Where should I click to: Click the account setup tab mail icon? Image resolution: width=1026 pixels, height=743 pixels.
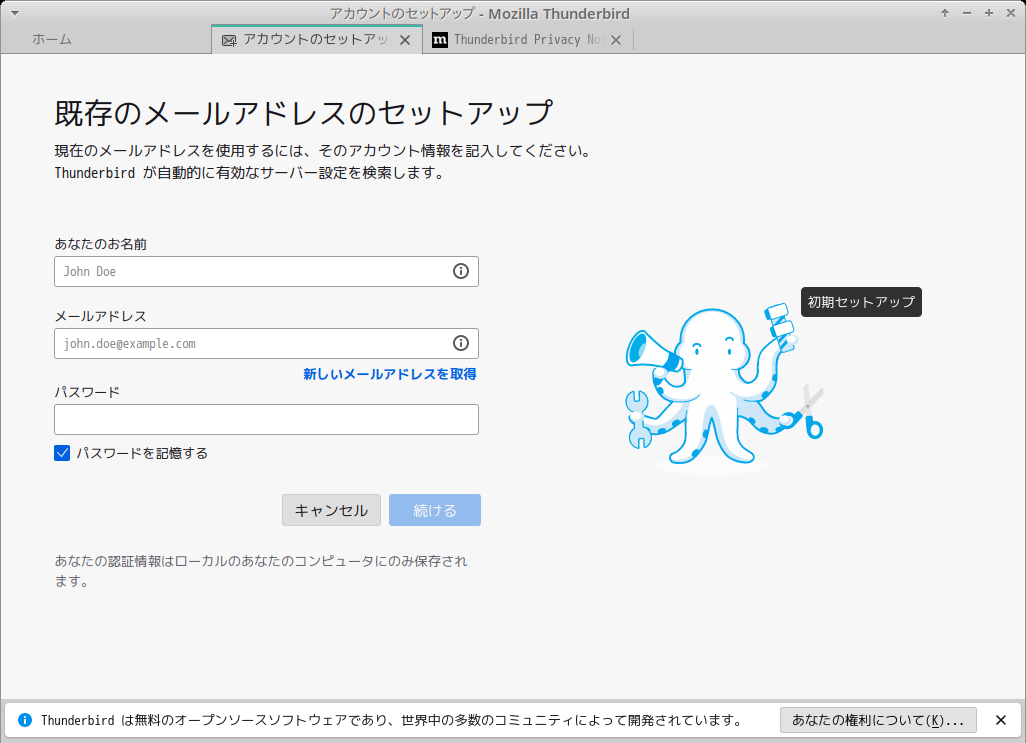[x=229, y=41]
